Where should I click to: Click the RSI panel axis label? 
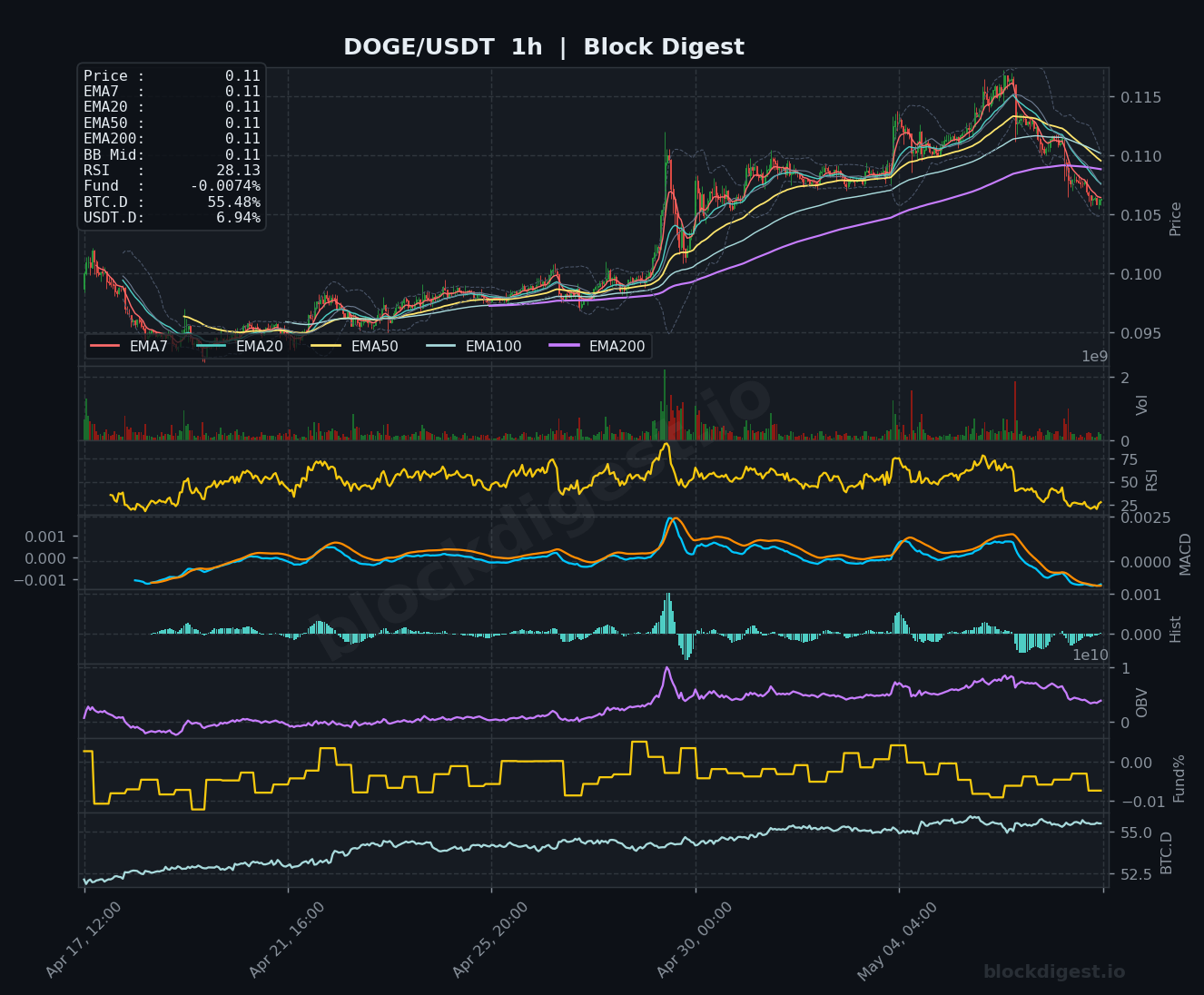coord(1151,480)
